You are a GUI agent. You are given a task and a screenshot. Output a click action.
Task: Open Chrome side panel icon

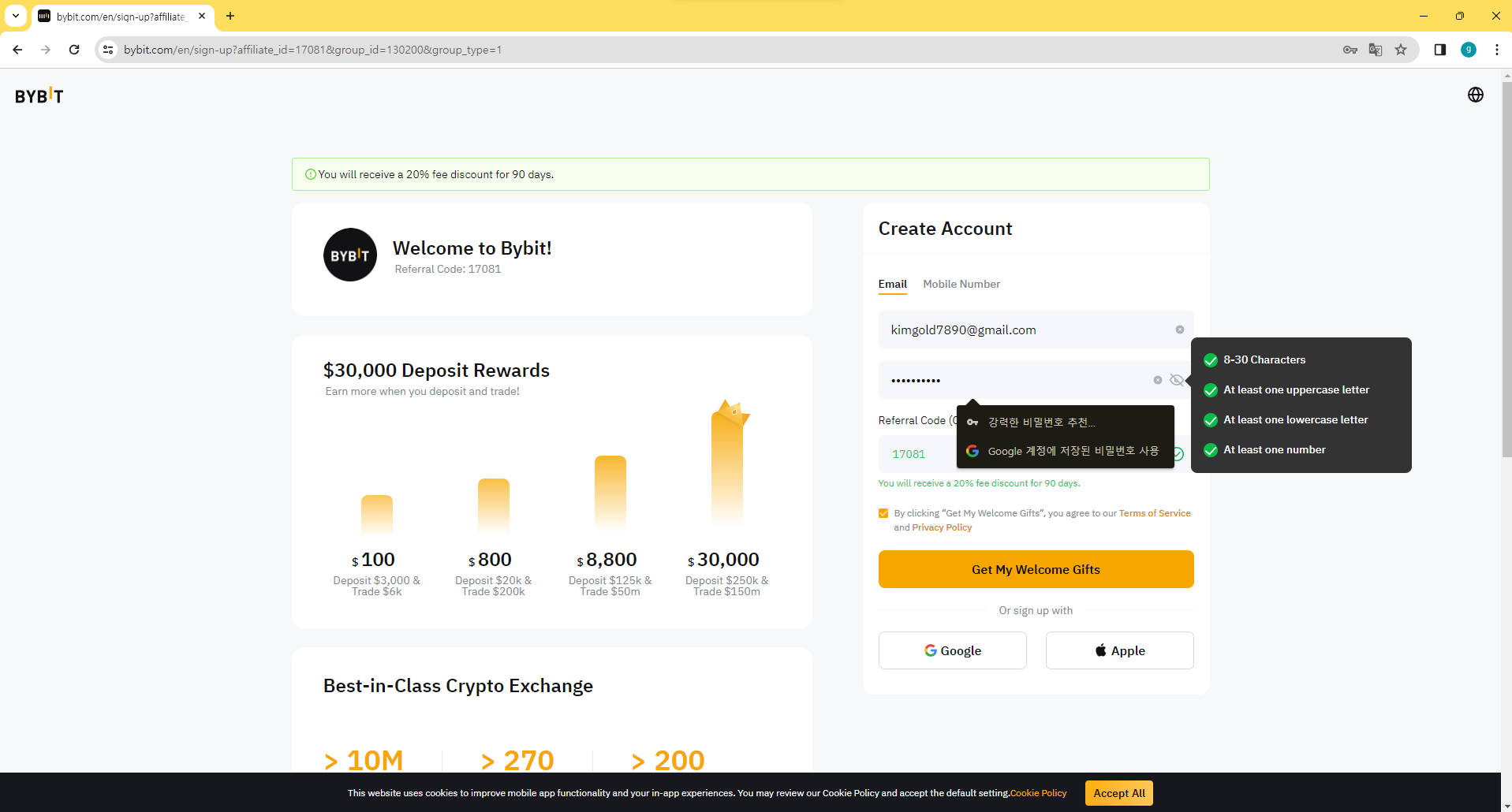click(x=1439, y=50)
